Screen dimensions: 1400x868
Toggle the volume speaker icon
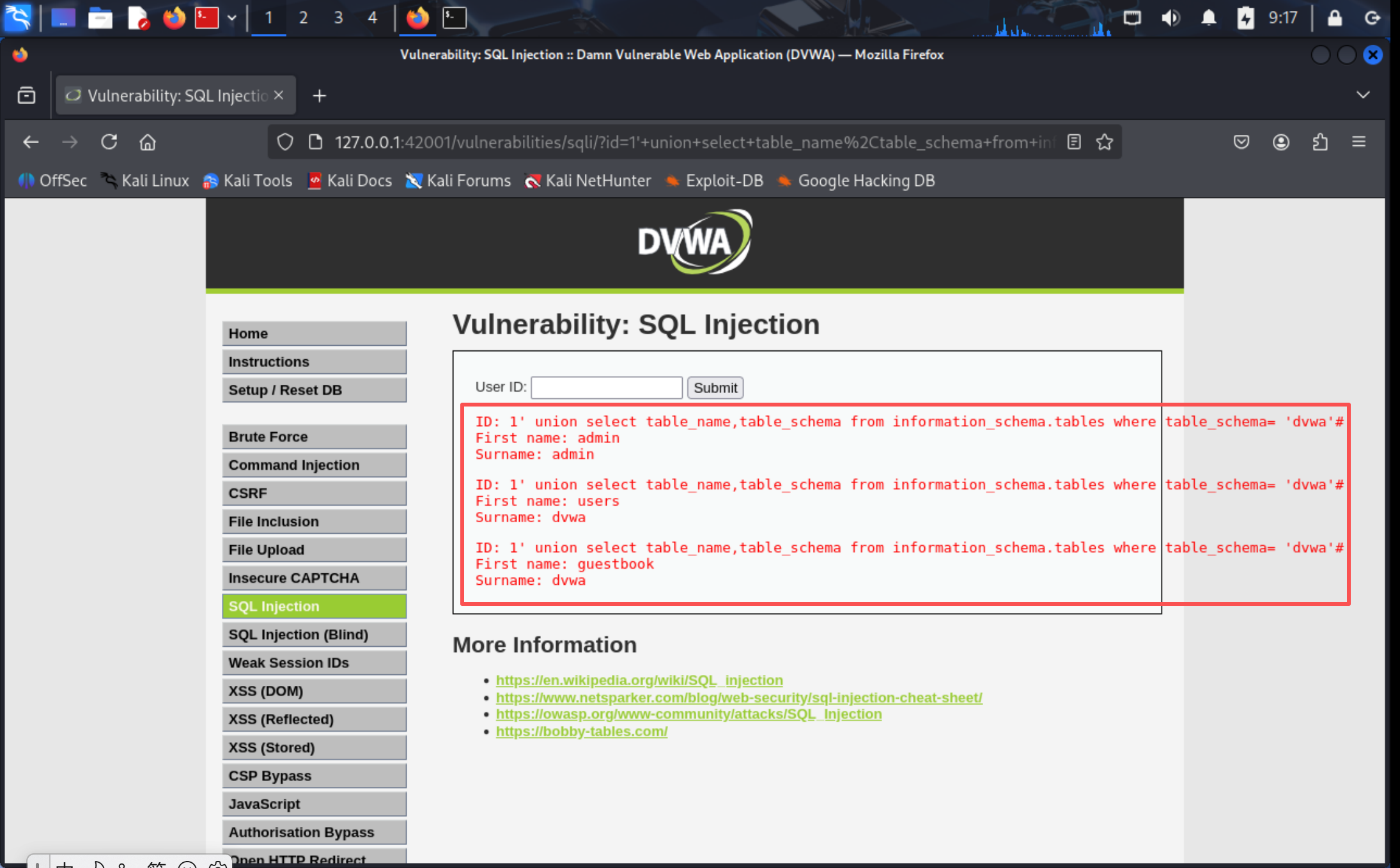1170,18
